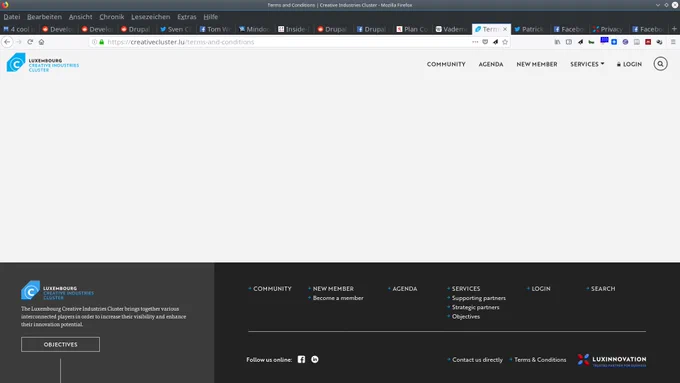Open the Facebook icon in footer
The width and height of the screenshot is (680, 383).
point(301,359)
